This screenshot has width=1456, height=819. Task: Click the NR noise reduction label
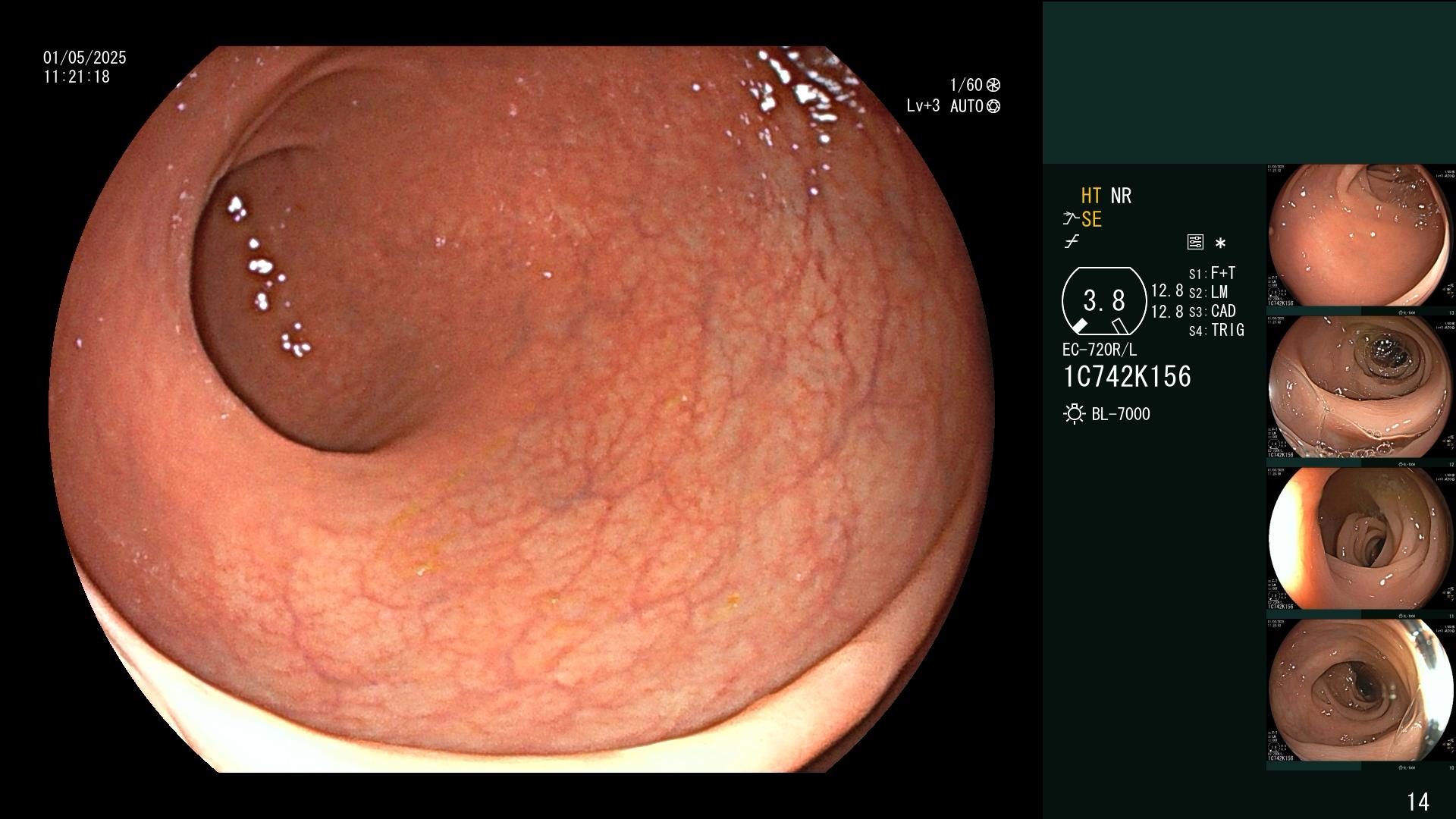(1121, 196)
